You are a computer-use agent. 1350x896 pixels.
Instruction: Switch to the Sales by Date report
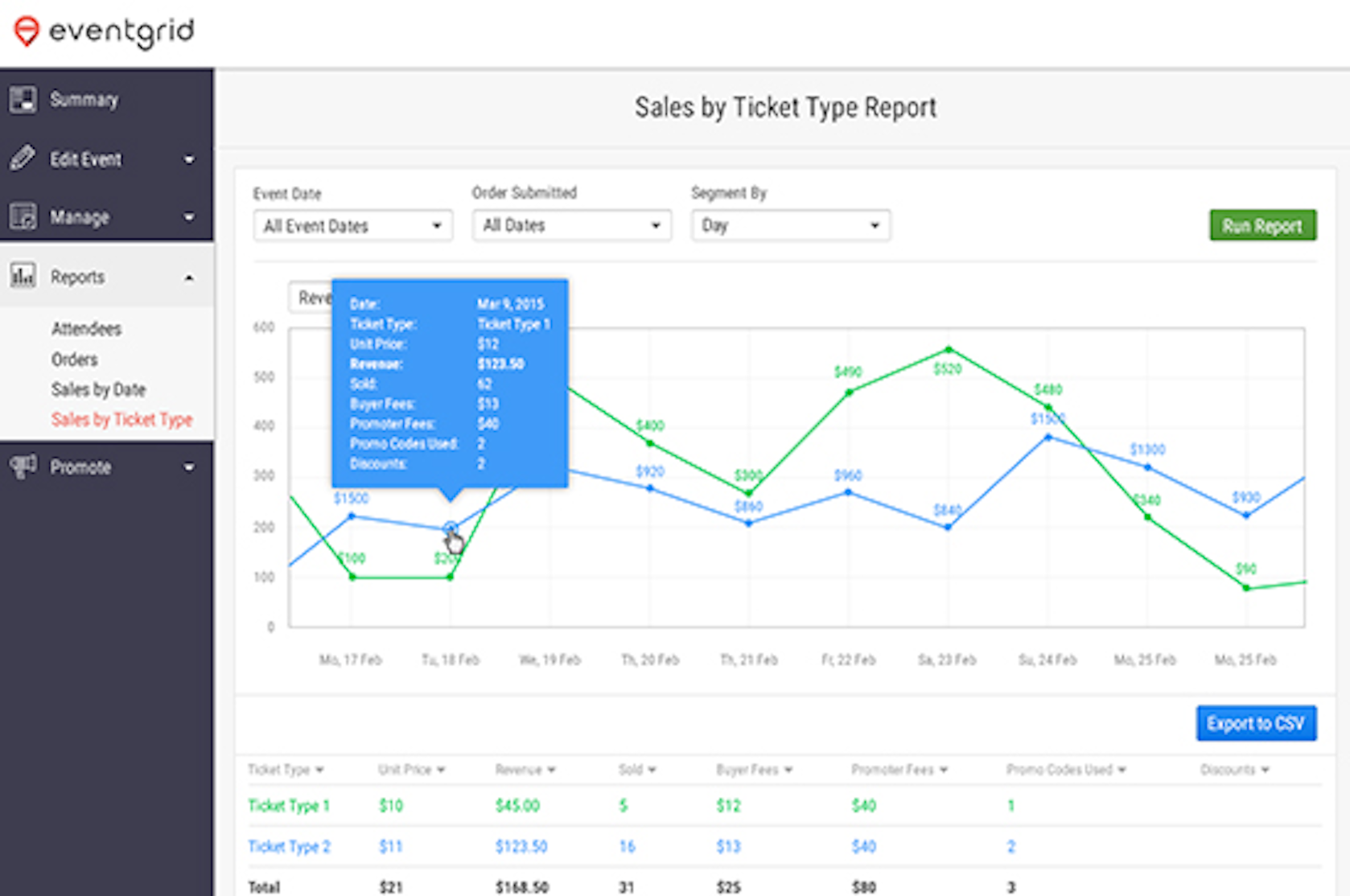click(x=98, y=389)
